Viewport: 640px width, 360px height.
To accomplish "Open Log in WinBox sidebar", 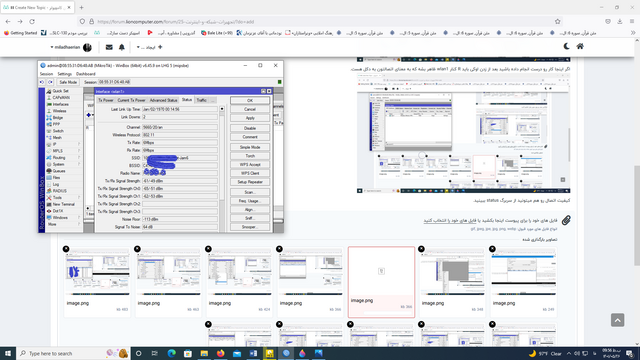I will 56,184.
